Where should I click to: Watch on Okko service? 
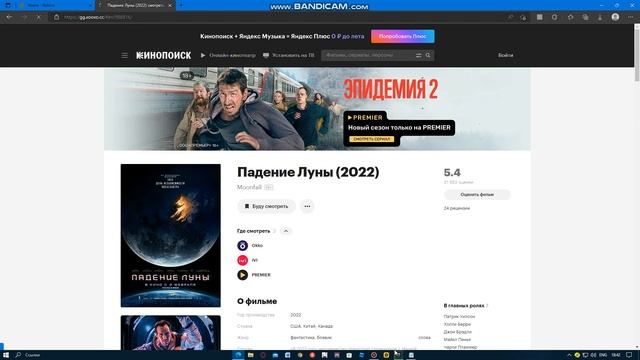coord(250,245)
